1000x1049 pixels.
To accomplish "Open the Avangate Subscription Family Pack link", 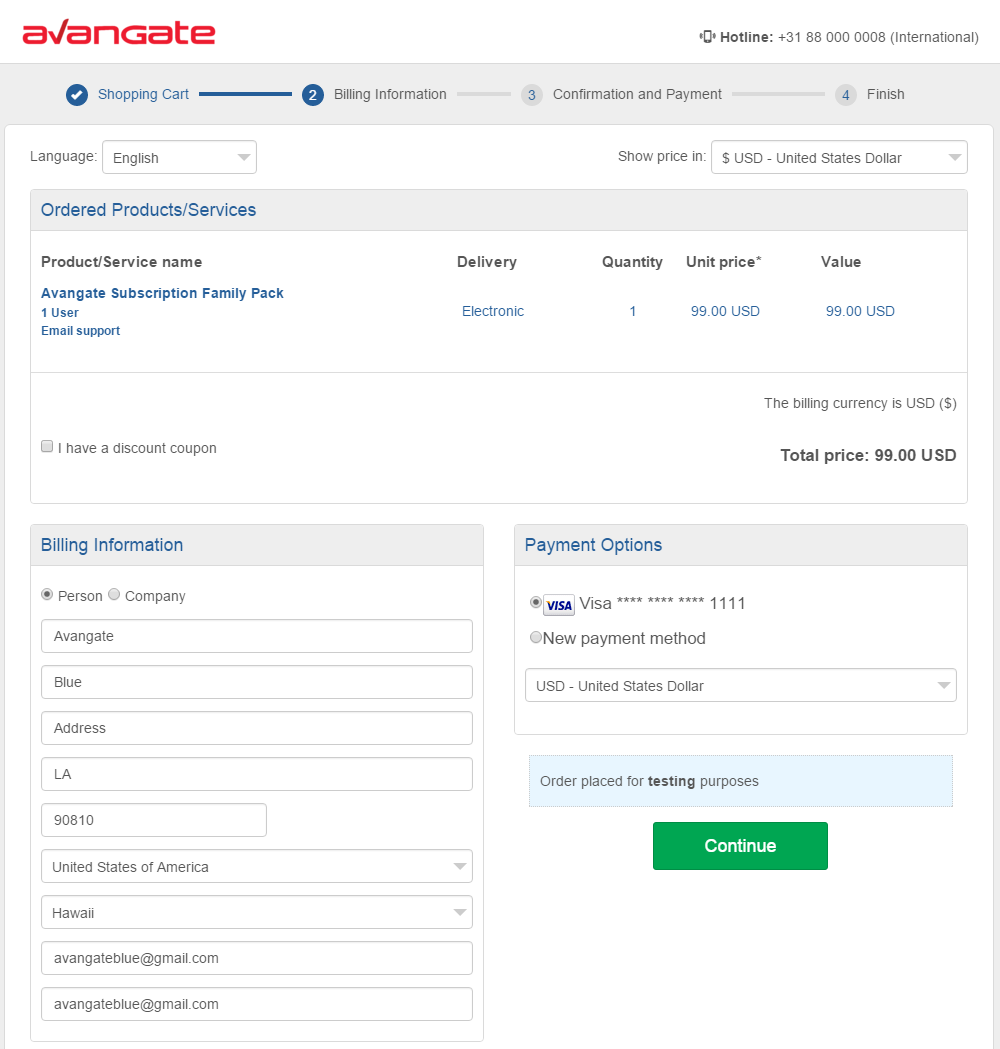I will 162,293.
